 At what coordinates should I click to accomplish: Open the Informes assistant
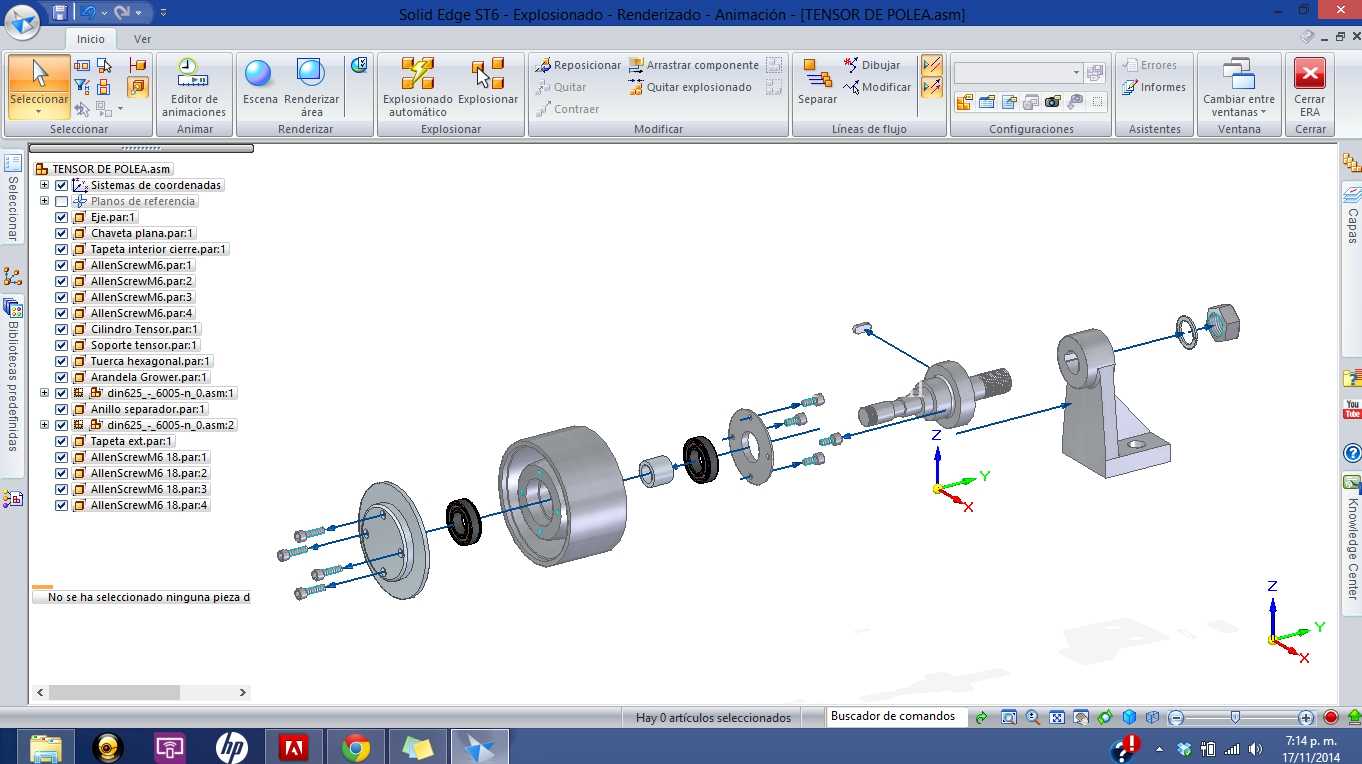(x=1153, y=87)
